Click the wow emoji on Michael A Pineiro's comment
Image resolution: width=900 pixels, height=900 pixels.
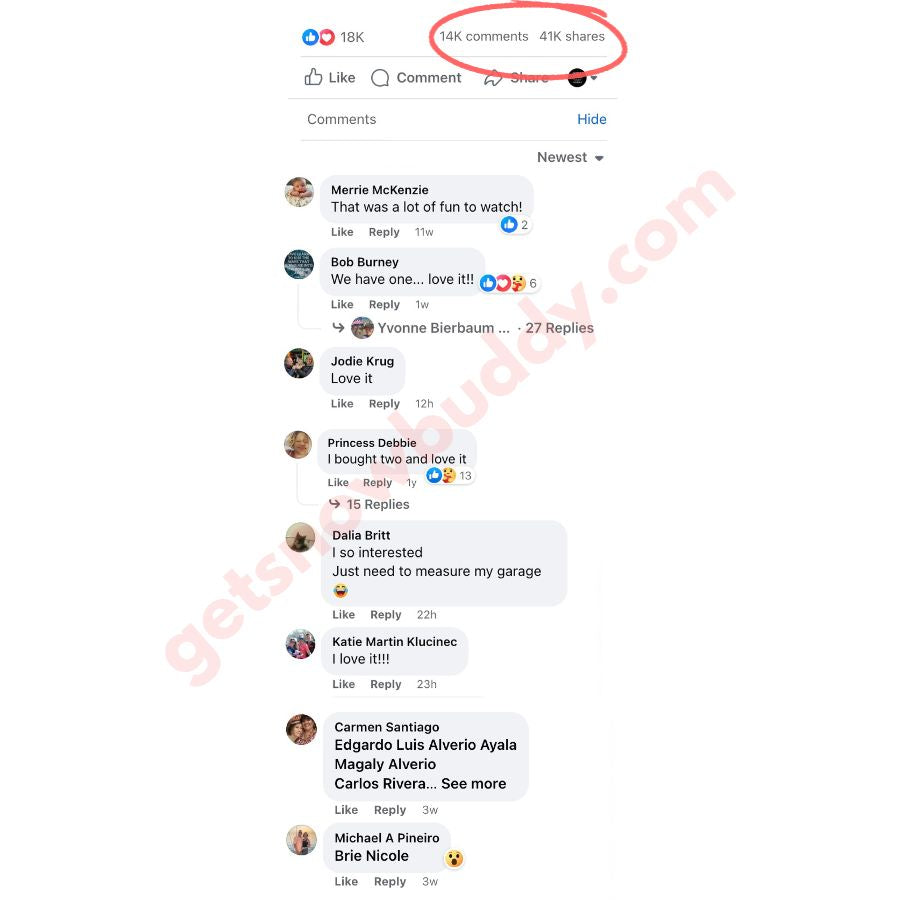coord(454,859)
